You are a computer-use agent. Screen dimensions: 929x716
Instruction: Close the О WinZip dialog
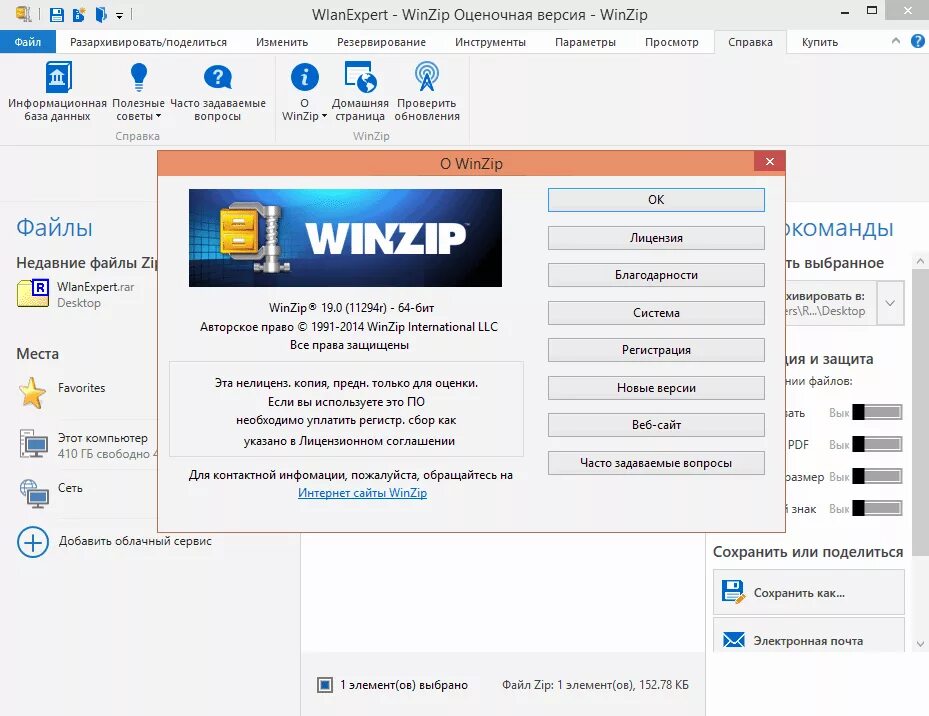(x=770, y=161)
